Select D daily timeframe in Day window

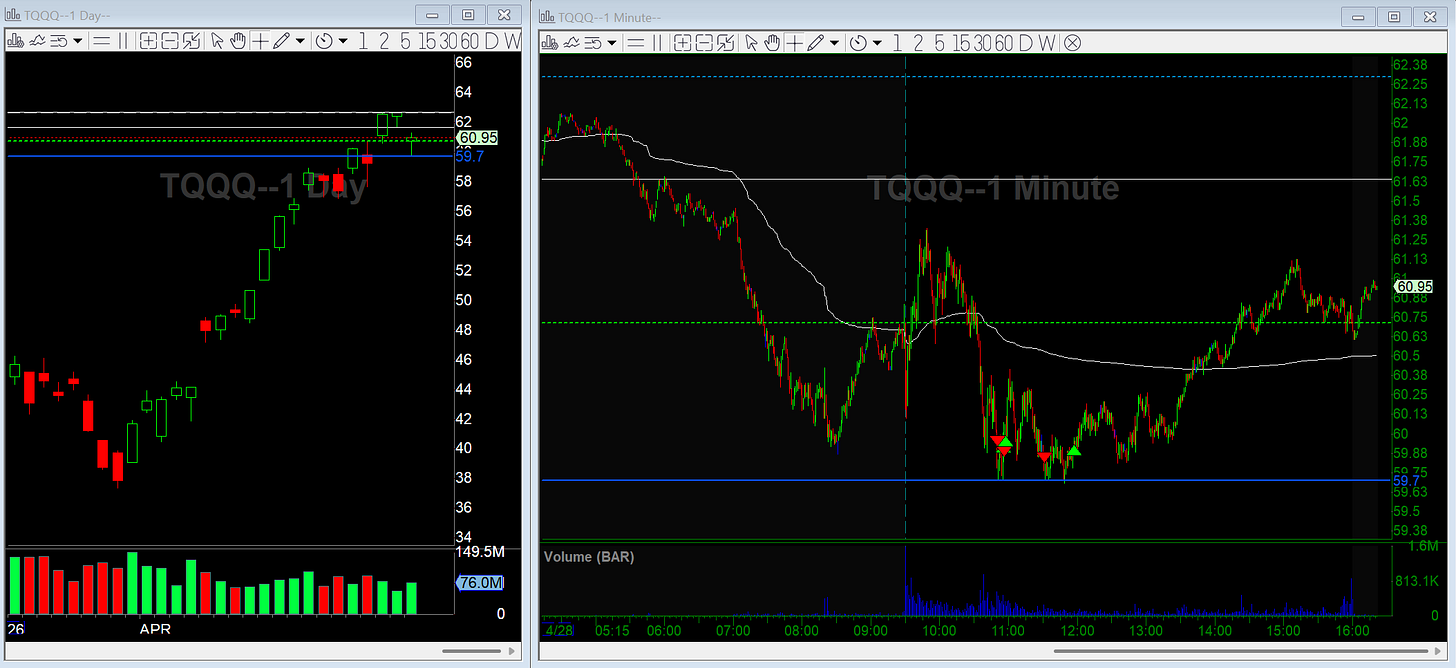click(x=491, y=41)
